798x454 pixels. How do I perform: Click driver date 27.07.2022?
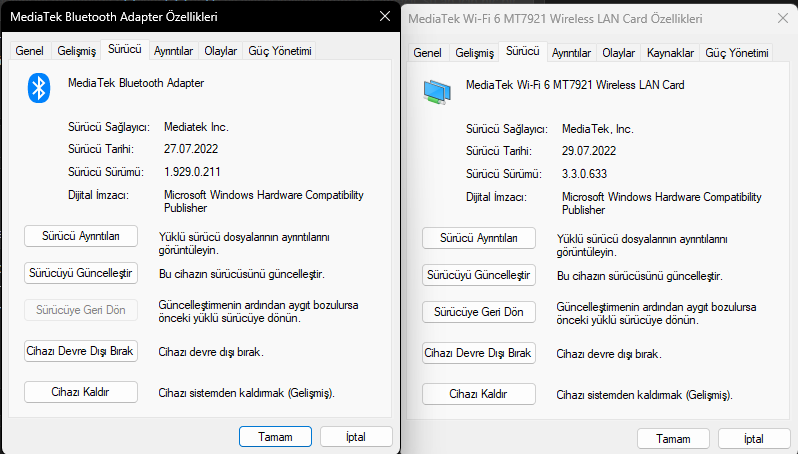[191, 149]
